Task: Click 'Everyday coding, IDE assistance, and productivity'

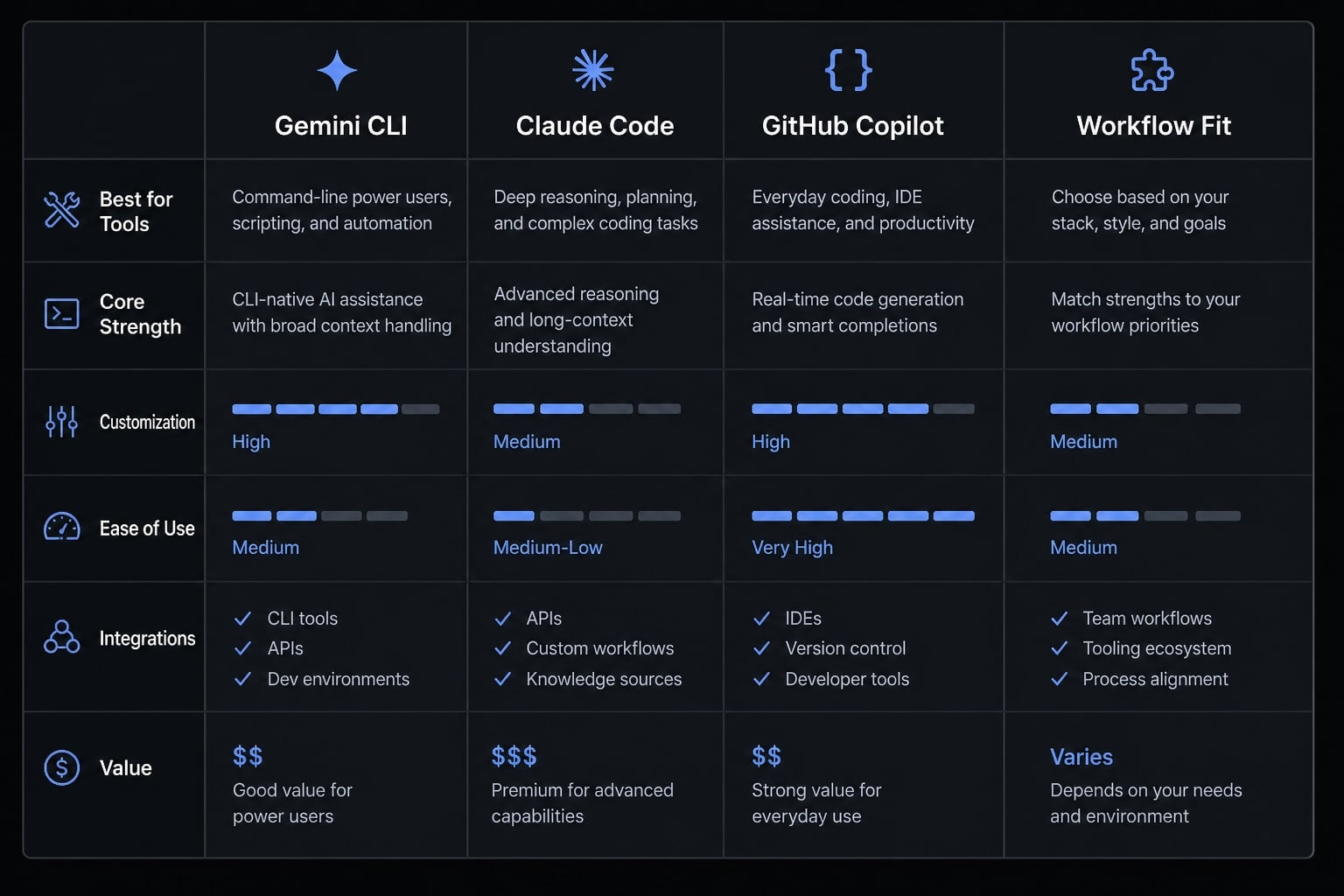Action: pyautogui.click(x=863, y=210)
